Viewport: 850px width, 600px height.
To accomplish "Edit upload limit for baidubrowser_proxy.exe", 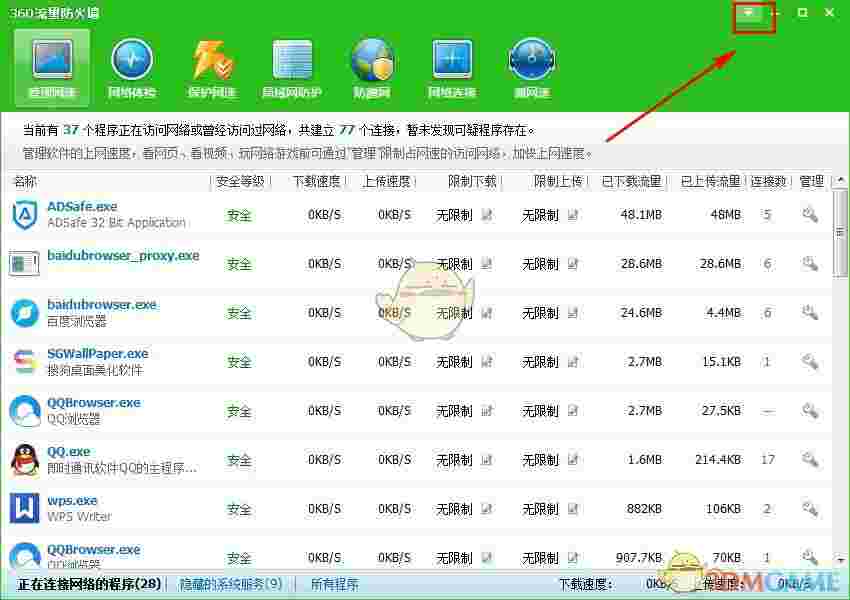I will tap(572, 264).
